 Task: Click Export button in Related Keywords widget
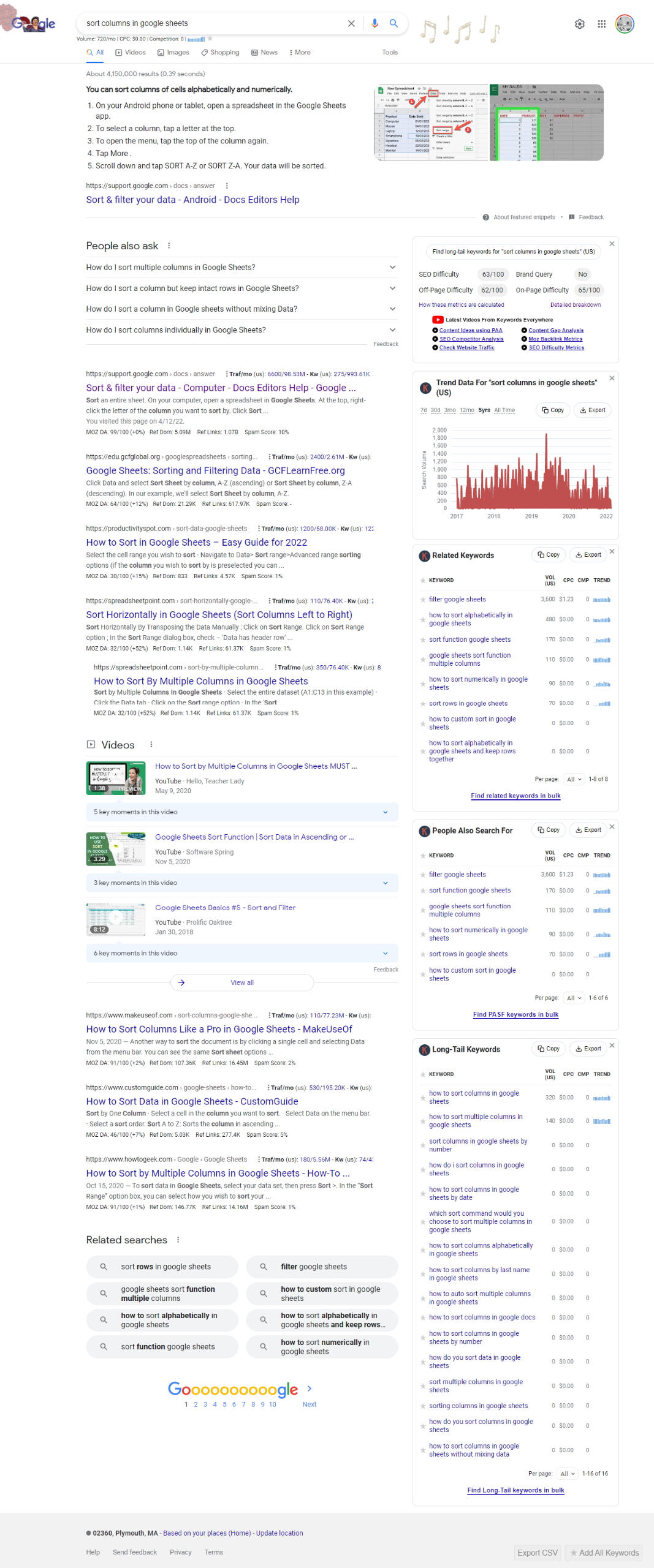point(588,555)
